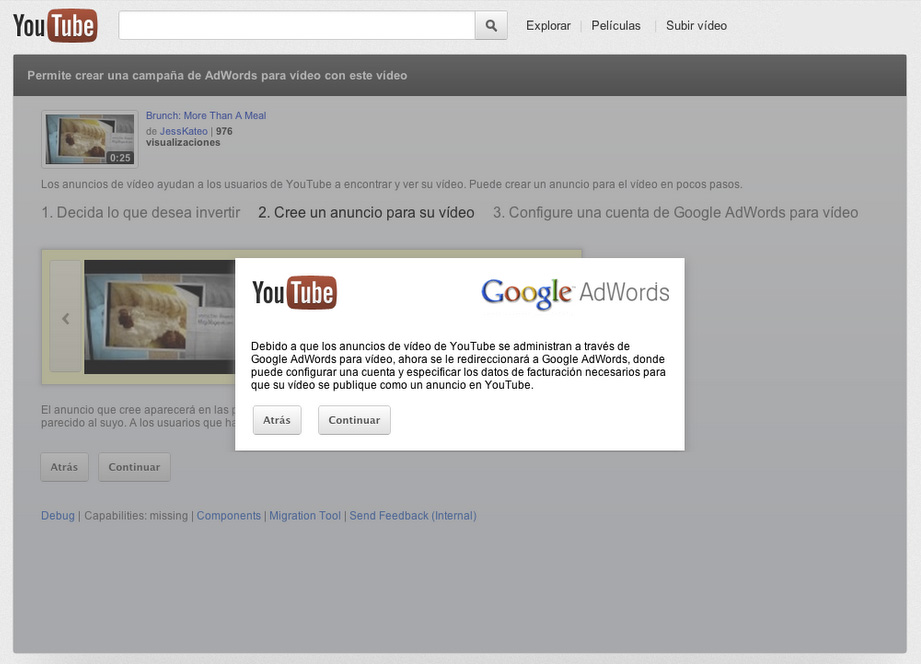The height and width of the screenshot is (664, 921).
Task: Select step 3 Configure una cuenta de AdWords
Action: pyautogui.click(x=675, y=213)
